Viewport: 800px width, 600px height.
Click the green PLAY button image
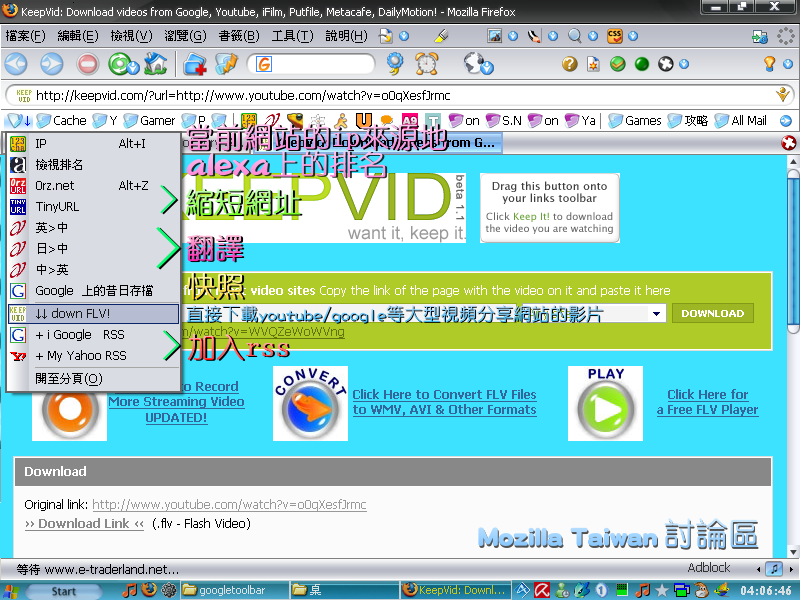[606, 403]
